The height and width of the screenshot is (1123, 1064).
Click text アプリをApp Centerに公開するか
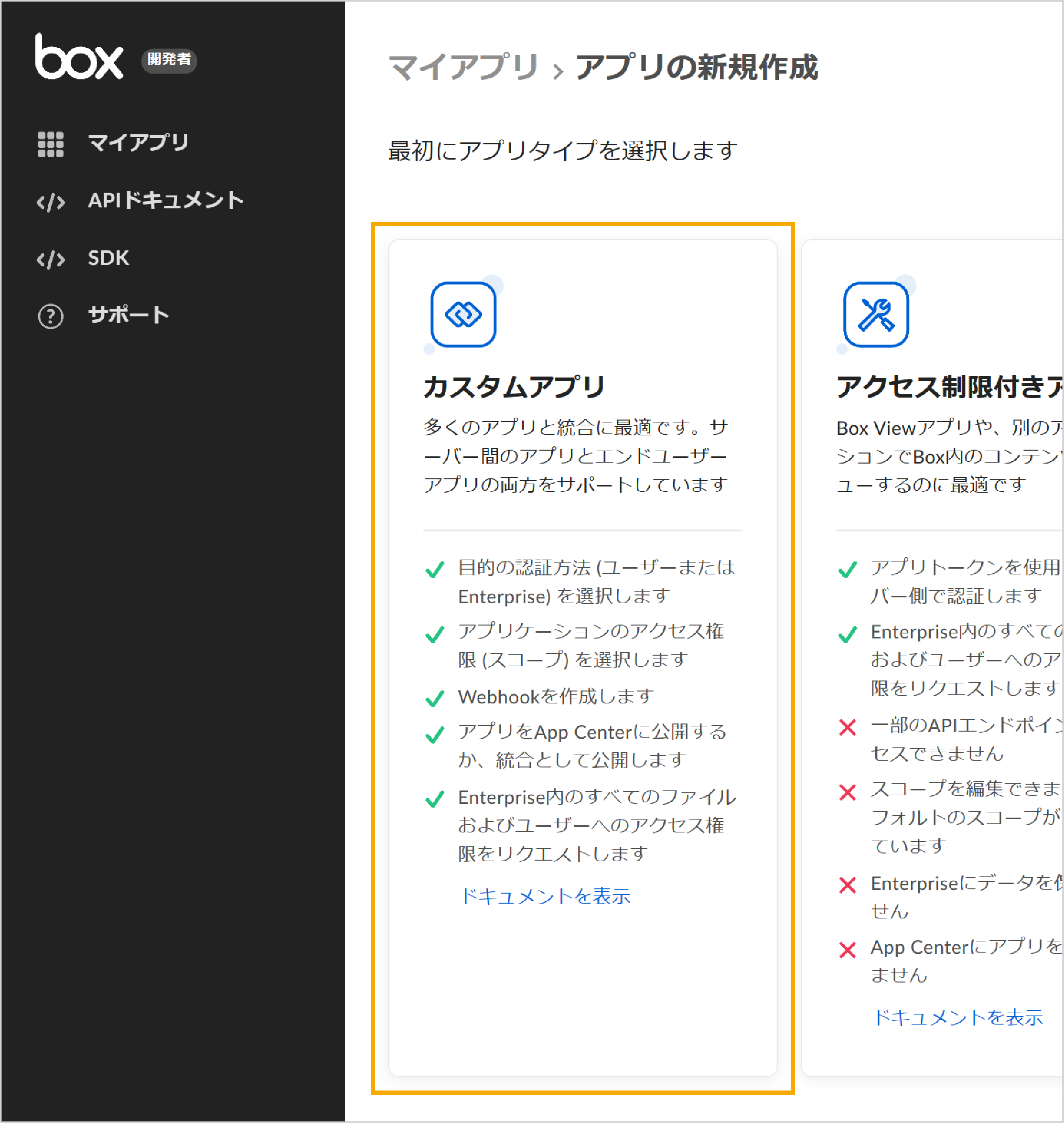click(x=593, y=746)
